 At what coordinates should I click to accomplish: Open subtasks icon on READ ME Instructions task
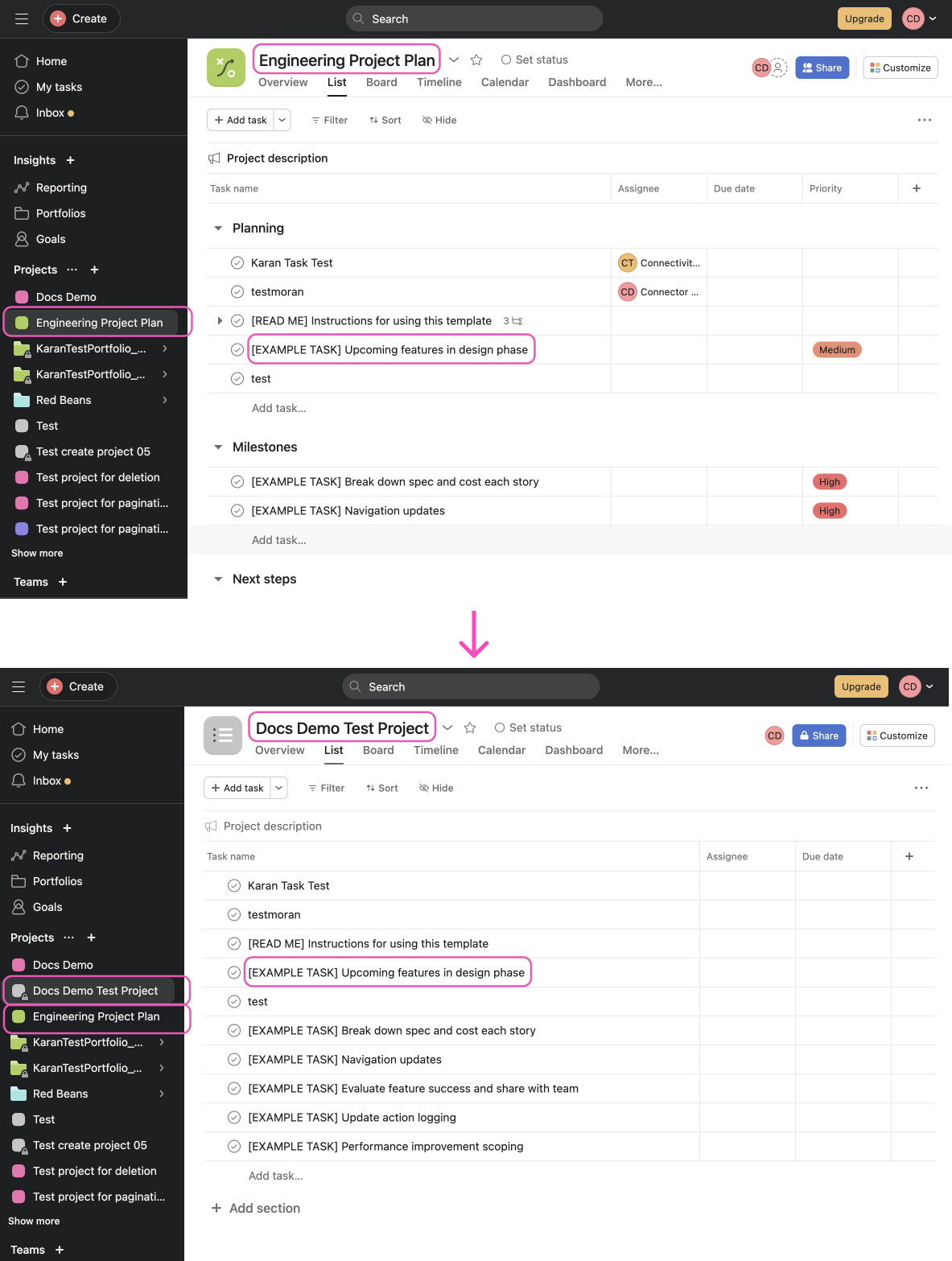coord(517,321)
